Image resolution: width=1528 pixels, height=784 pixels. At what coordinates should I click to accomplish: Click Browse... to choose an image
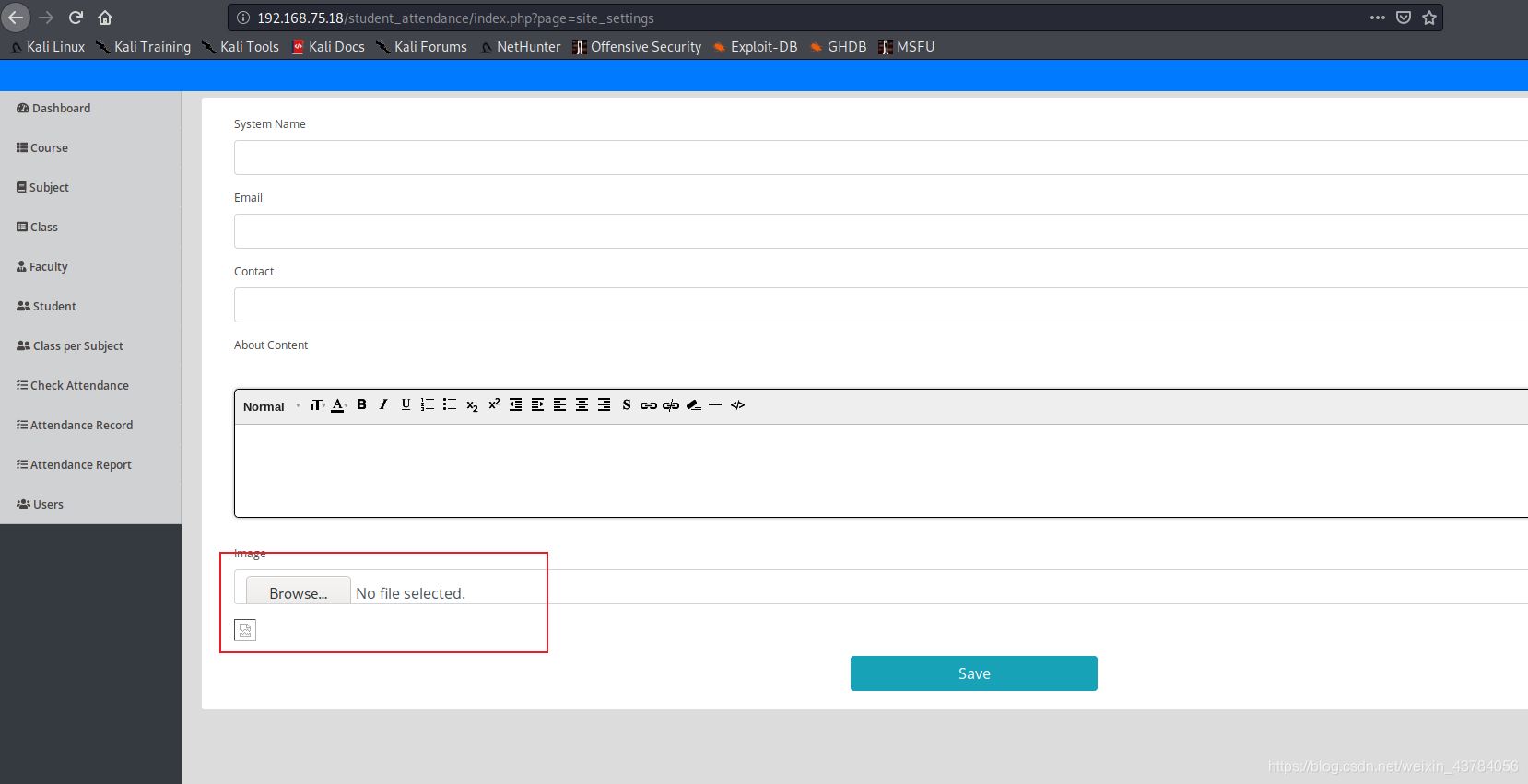click(299, 592)
